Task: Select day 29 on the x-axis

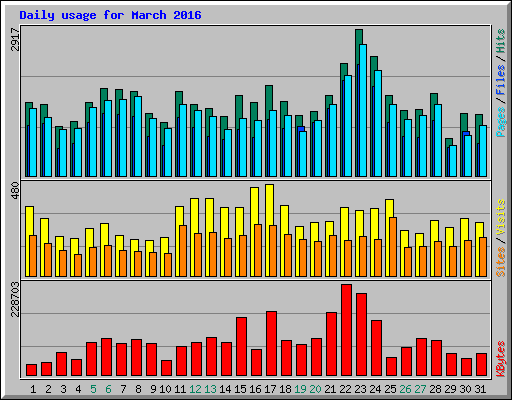Action: point(450,389)
